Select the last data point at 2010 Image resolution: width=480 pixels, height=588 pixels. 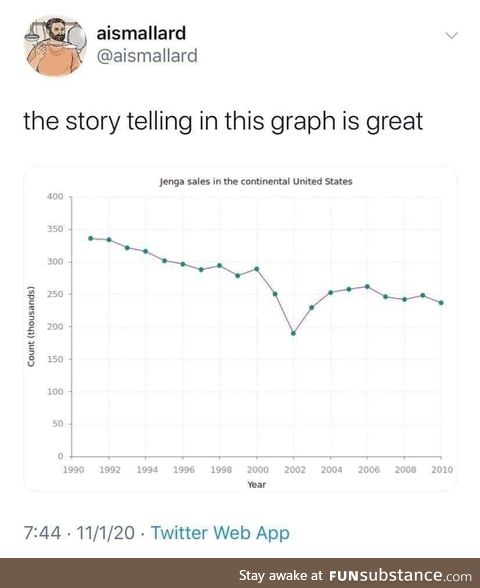point(441,303)
